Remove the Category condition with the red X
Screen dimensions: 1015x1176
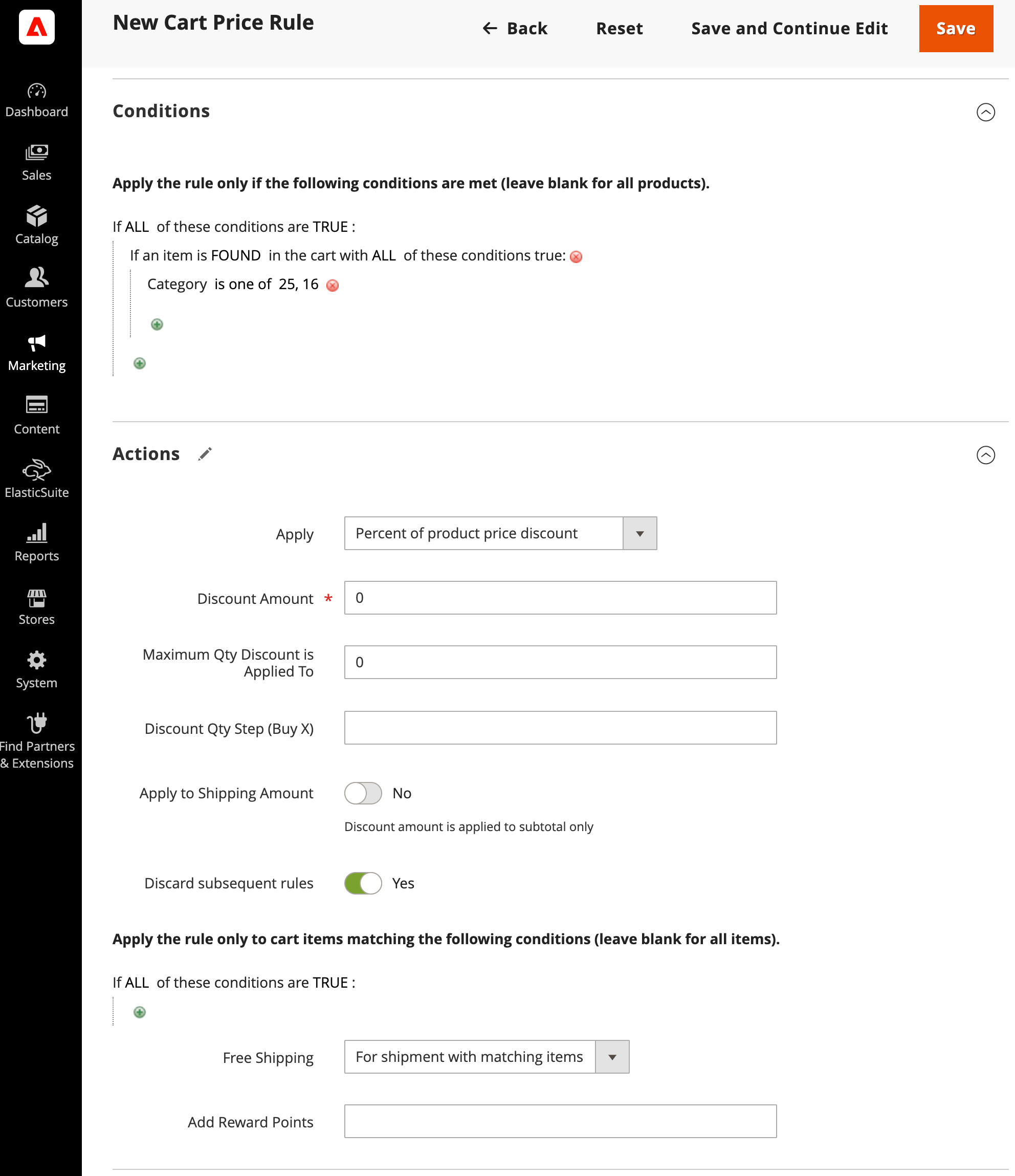click(x=332, y=286)
